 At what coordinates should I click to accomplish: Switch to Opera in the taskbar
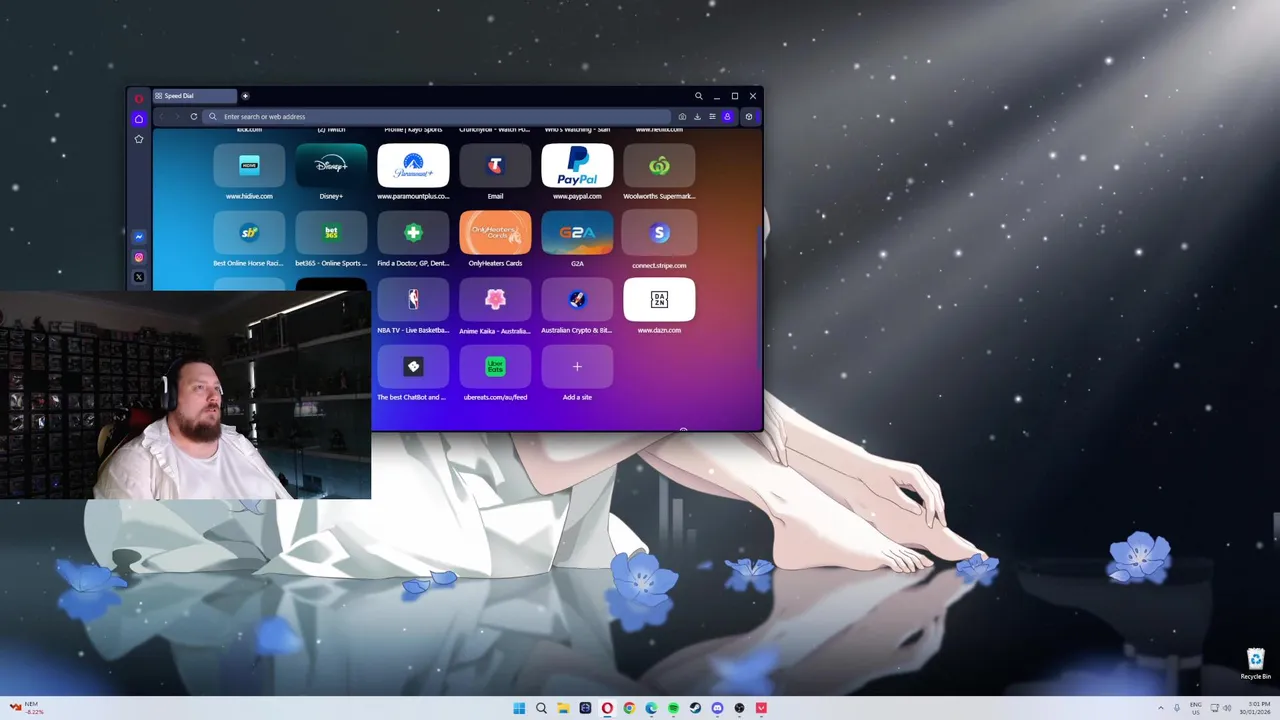tap(607, 708)
